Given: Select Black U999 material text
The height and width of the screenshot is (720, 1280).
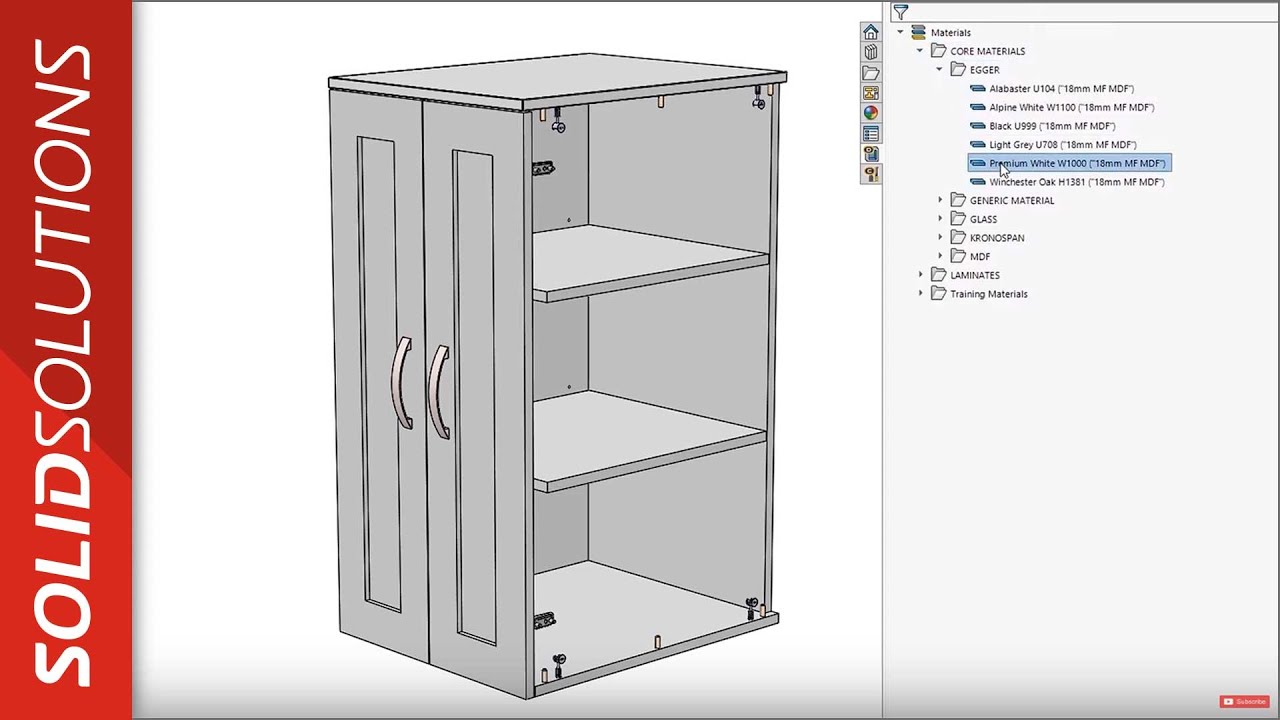Looking at the screenshot, I should tap(1052, 126).
